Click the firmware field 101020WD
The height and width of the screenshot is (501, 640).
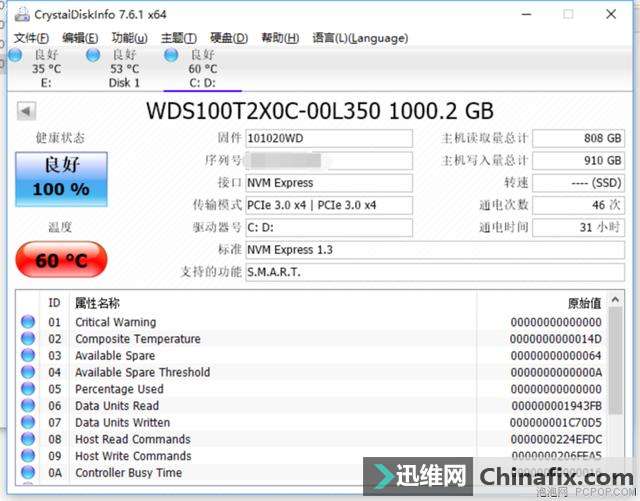329,138
